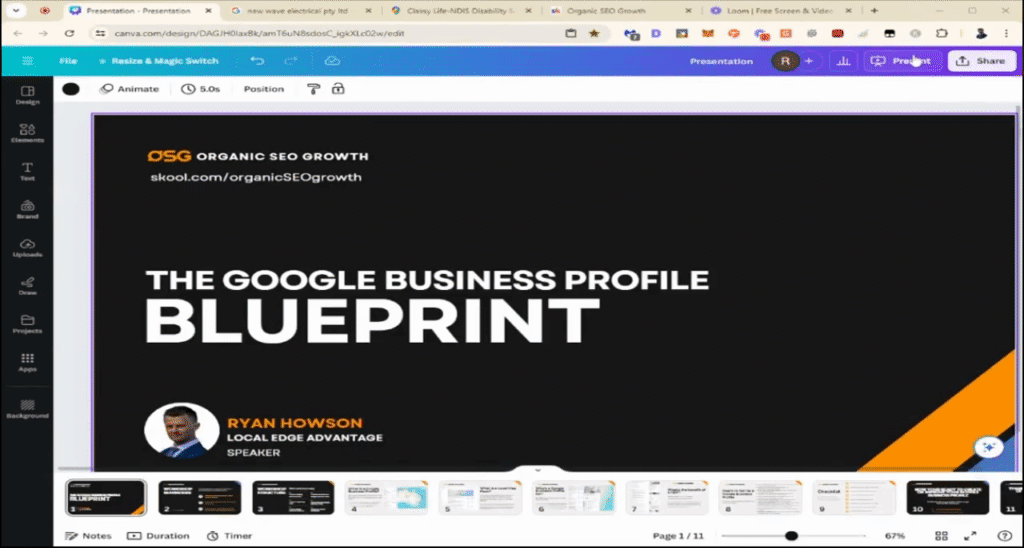The image size is (1024, 548).
Task: Open the Draw sidebar tab
Action: click(x=27, y=286)
